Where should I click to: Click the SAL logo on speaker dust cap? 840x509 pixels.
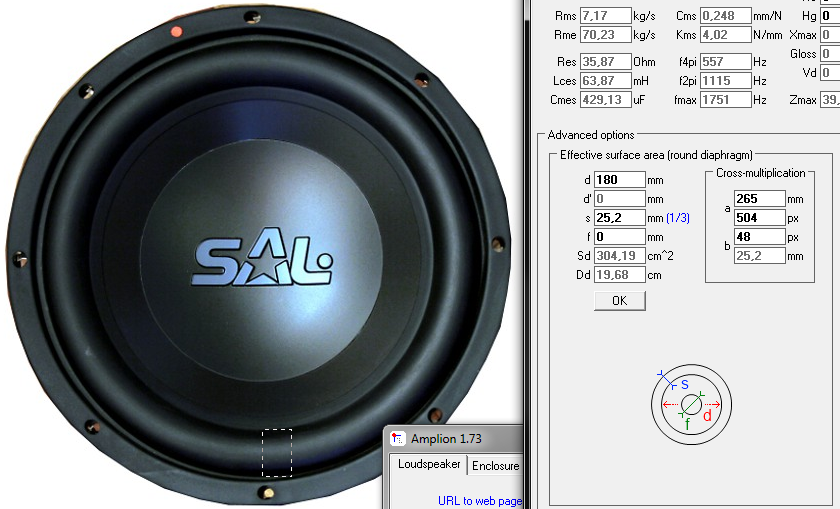click(262, 257)
